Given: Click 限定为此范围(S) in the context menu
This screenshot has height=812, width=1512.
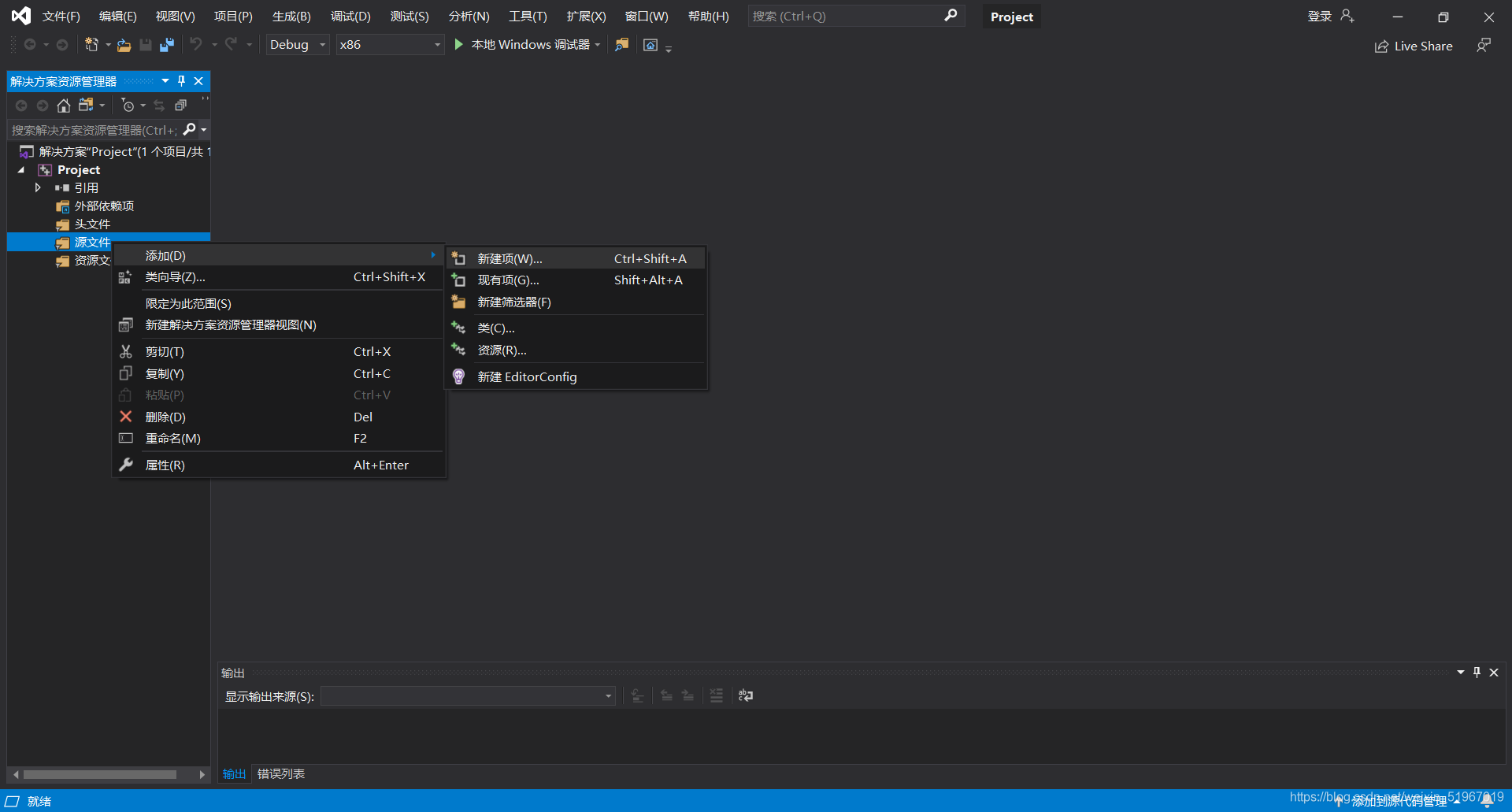Looking at the screenshot, I should point(279,304).
